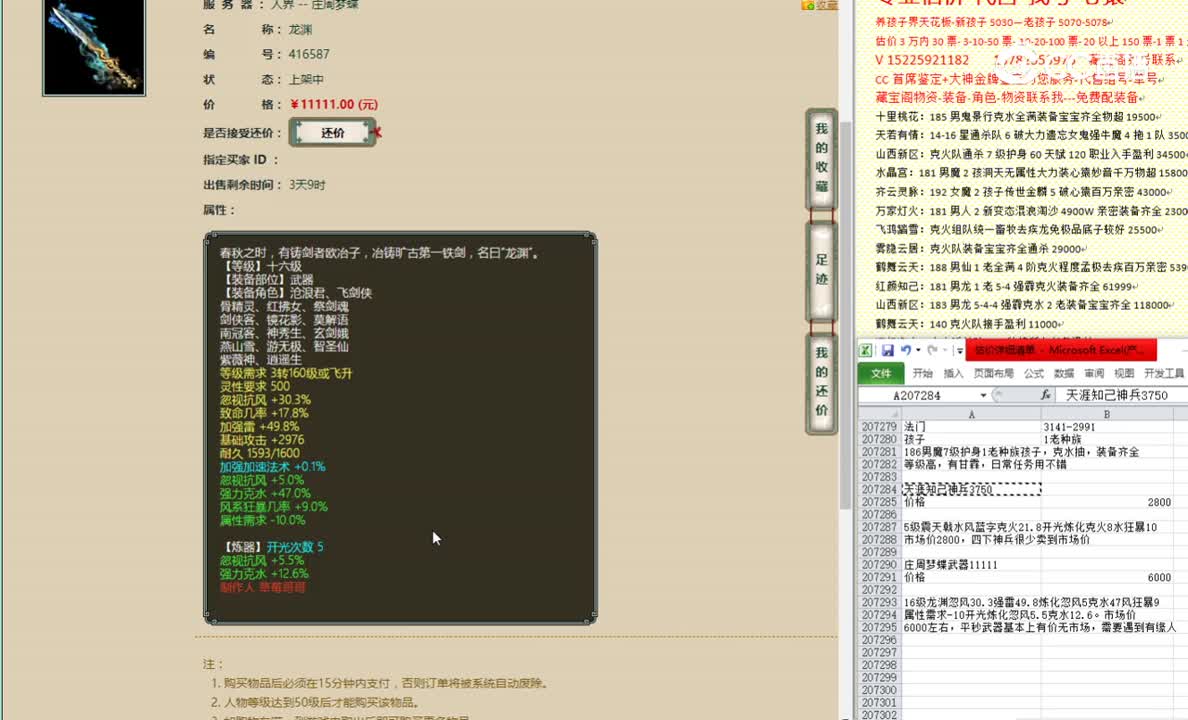
Task: Click item number 416587
Action: coord(309,54)
